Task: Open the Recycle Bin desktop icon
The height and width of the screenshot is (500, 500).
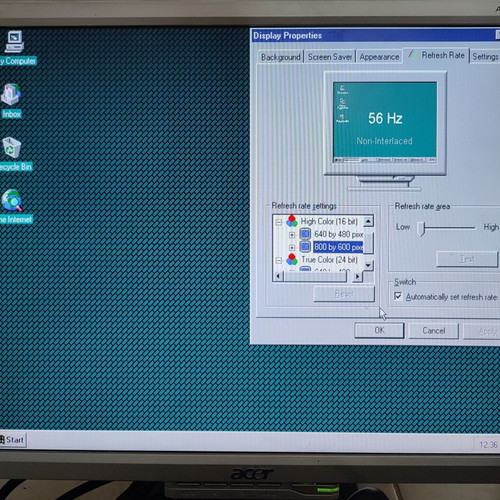Action: point(12,147)
